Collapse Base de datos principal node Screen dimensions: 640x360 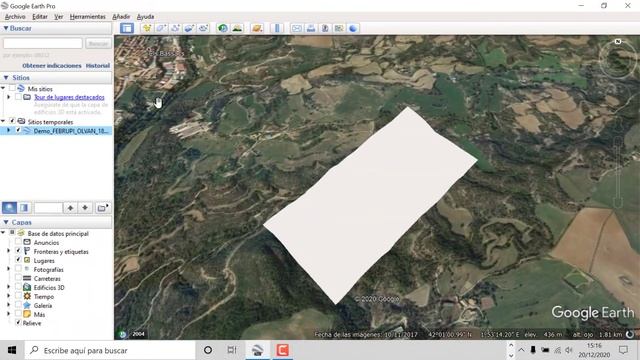pos(3,233)
